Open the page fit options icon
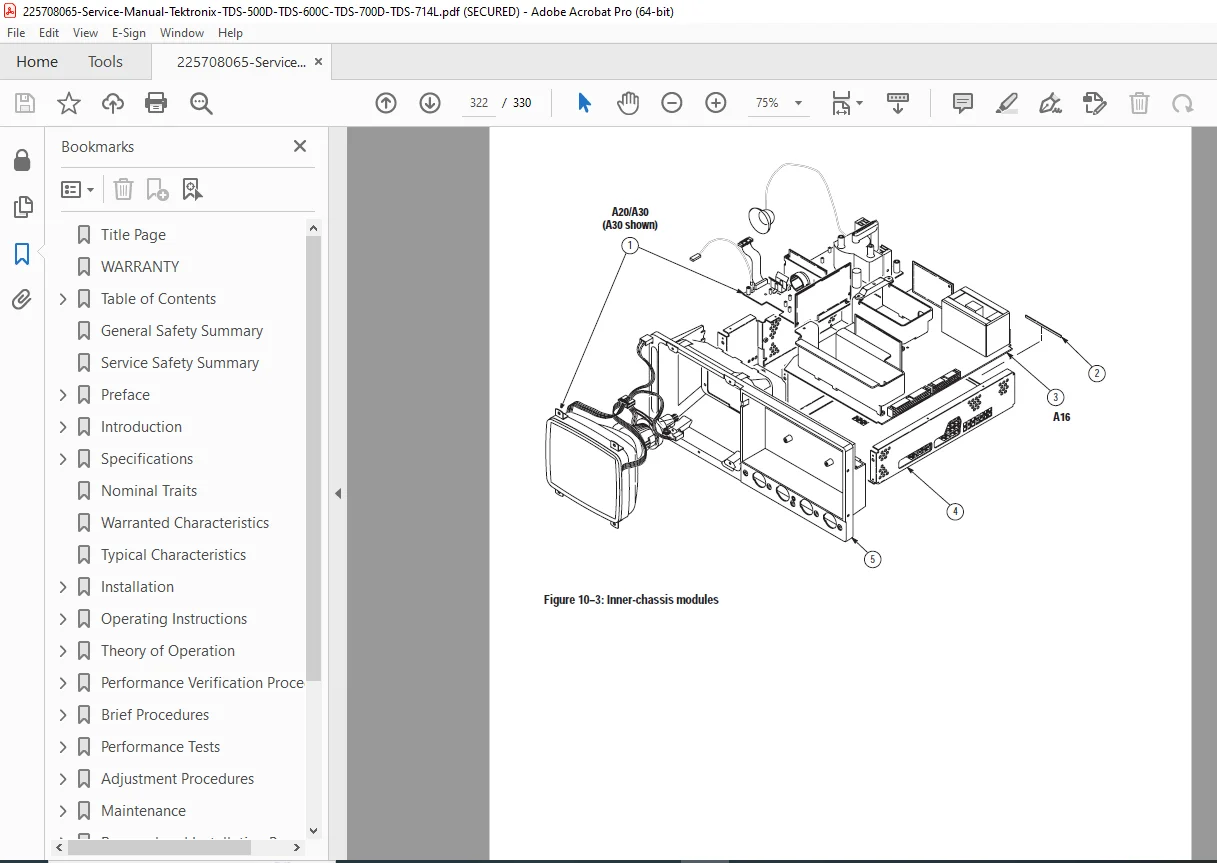The width and height of the screenshot is (1217, 863). pyautogui.click(x=847, y=103)
